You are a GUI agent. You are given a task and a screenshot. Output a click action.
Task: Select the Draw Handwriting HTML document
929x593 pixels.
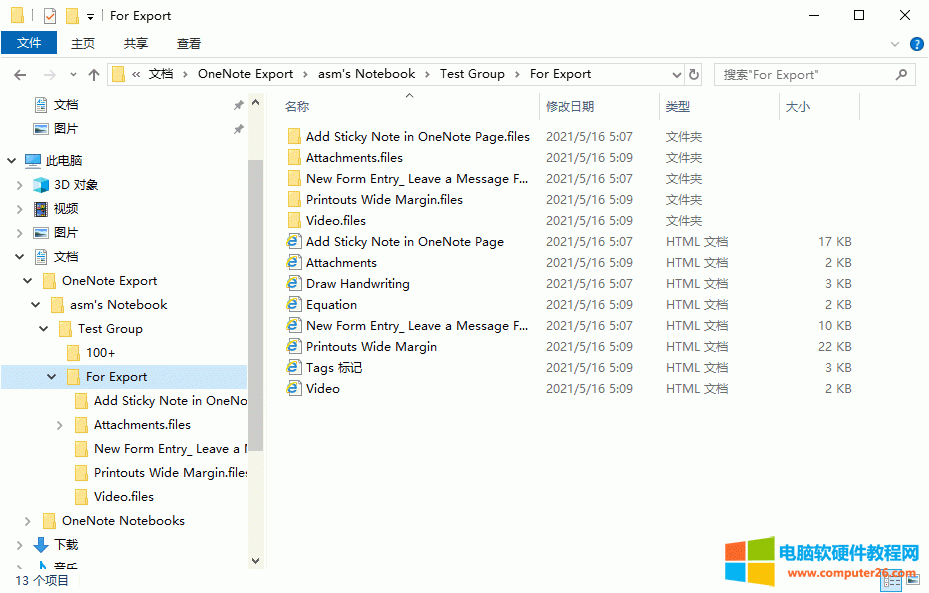pyautogui.click(x=357, y=283)
